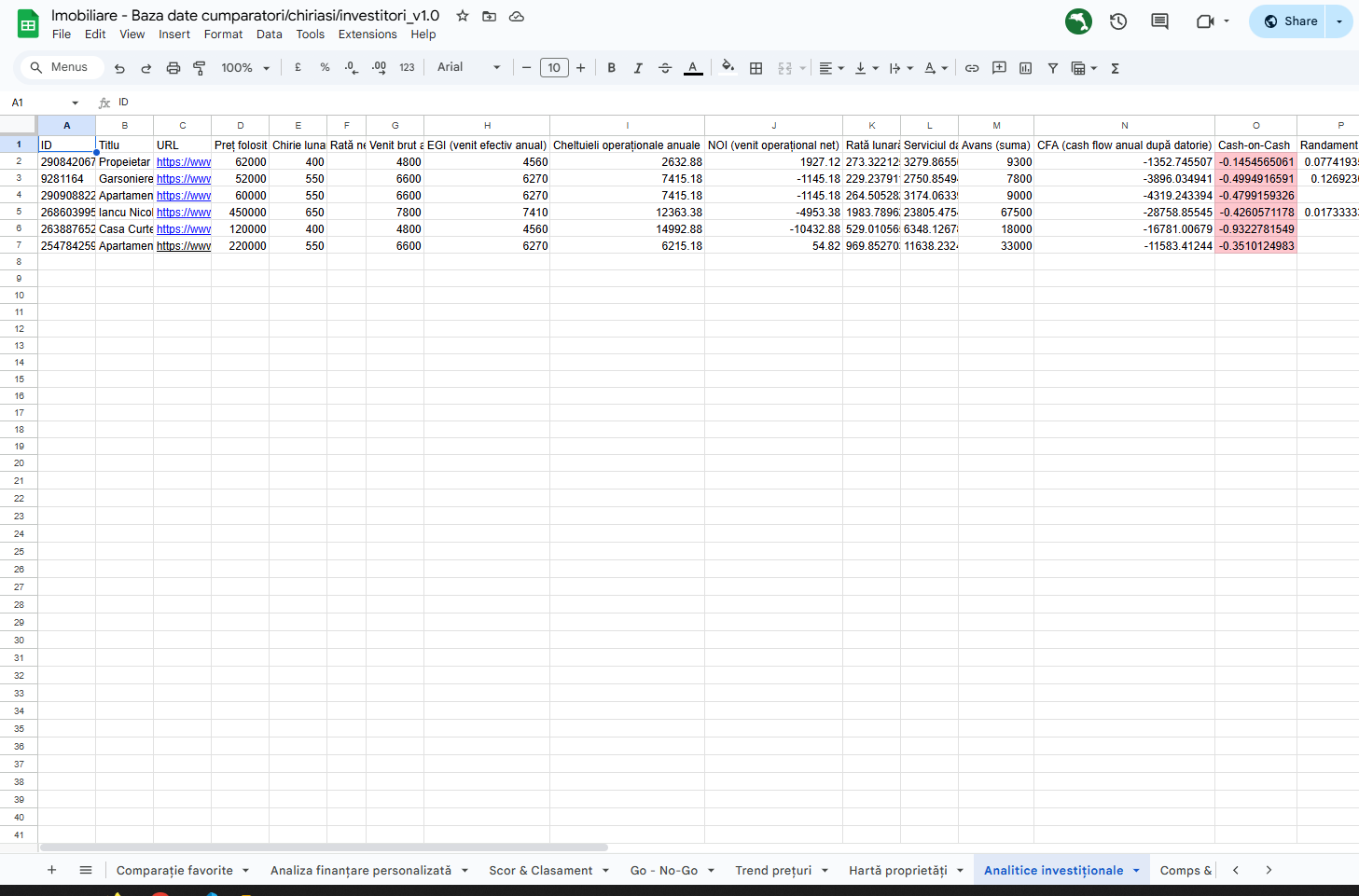This screenshot has height=896, width=1359.
Task: Select the Paint format tool
Action: 199,68
